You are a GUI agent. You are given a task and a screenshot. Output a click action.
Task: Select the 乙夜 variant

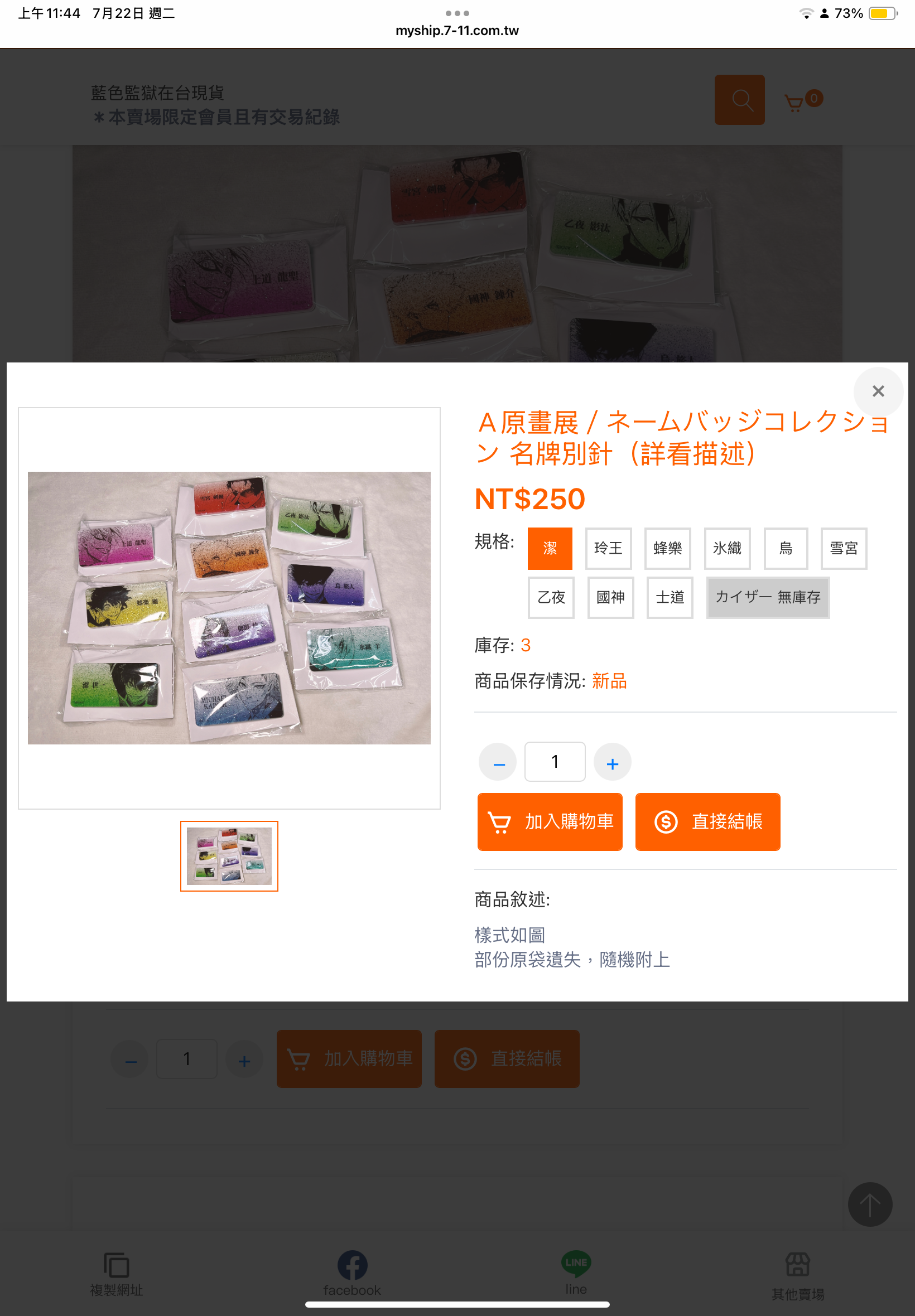pyautogui.click(x=551, y=598)
